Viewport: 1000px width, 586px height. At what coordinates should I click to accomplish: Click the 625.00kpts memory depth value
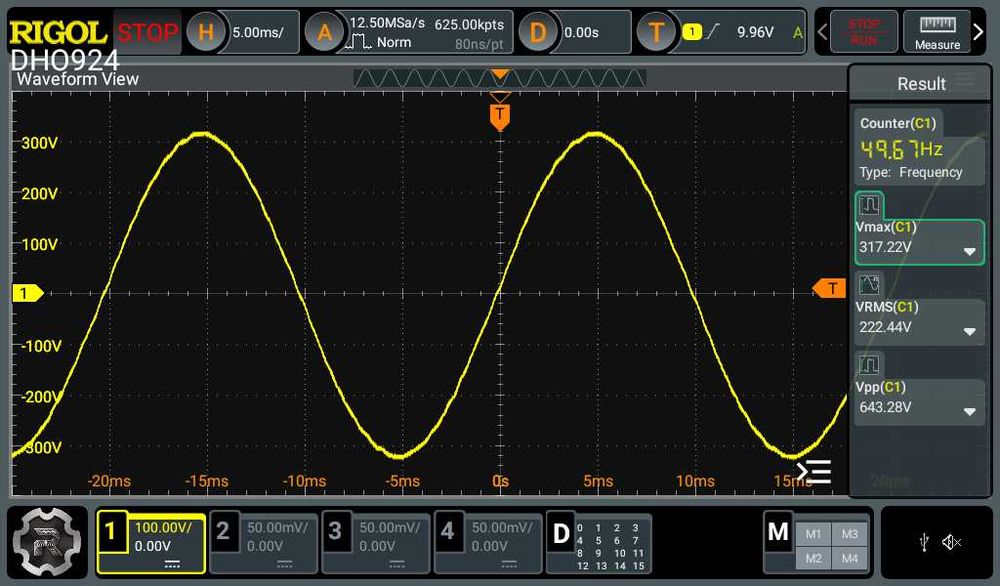point(469,24)
